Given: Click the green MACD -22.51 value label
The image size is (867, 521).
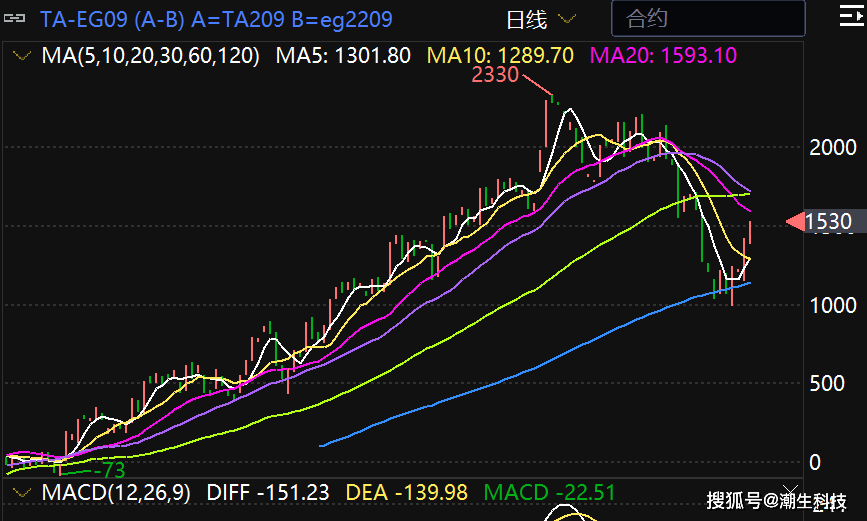Looking at the screenshot, I should coord(549,492).
